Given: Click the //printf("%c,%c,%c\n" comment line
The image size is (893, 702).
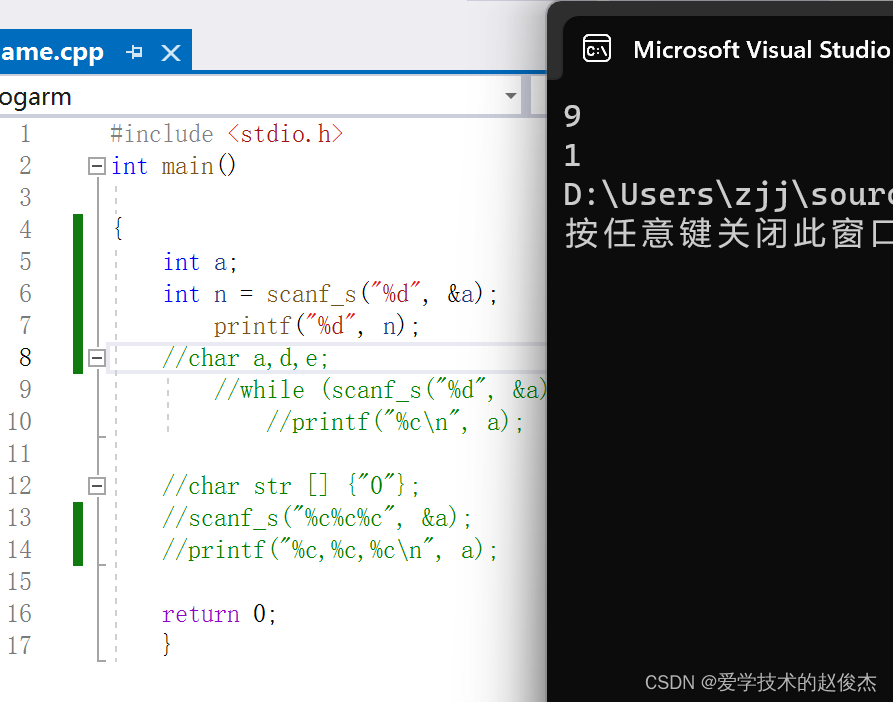Looking at the screenshot, I should (x=329, y=550).
